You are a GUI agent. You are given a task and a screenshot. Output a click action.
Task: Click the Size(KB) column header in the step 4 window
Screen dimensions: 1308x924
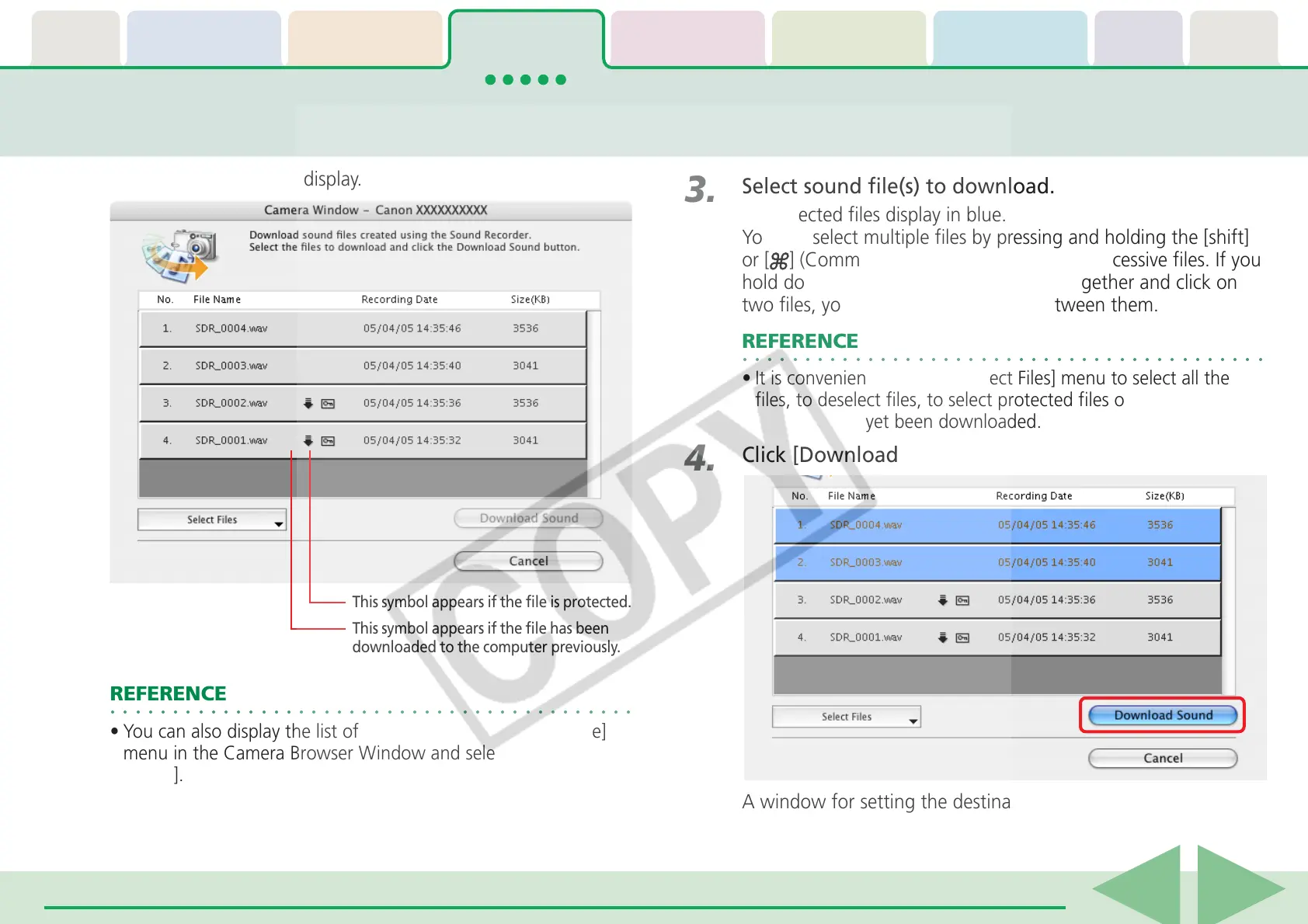(1164, 496)
